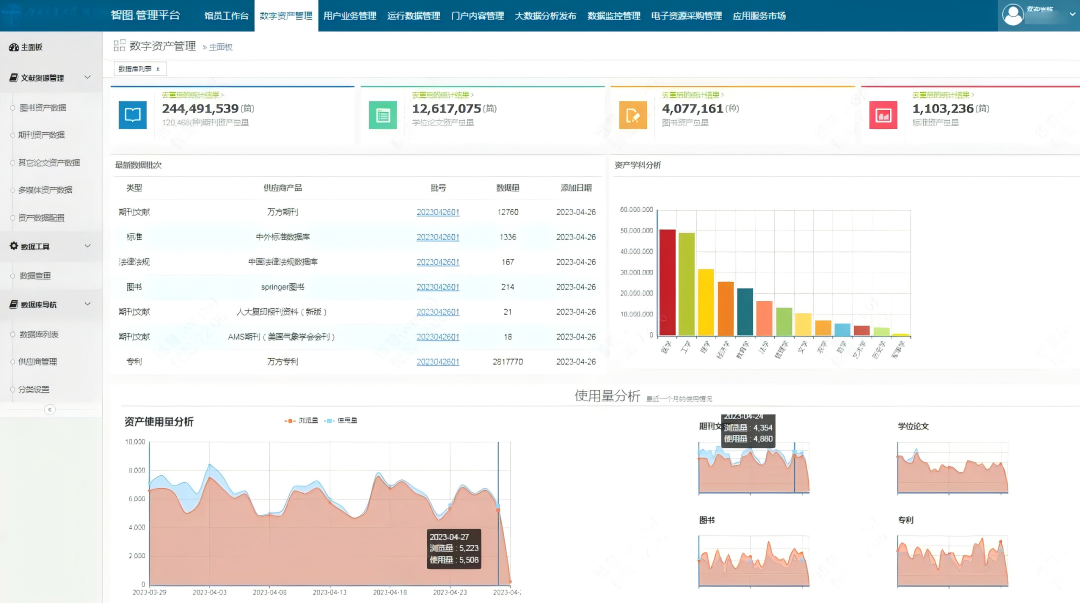
Task: Open the 用户业务管理 top menu
Action: coord(350,16)
